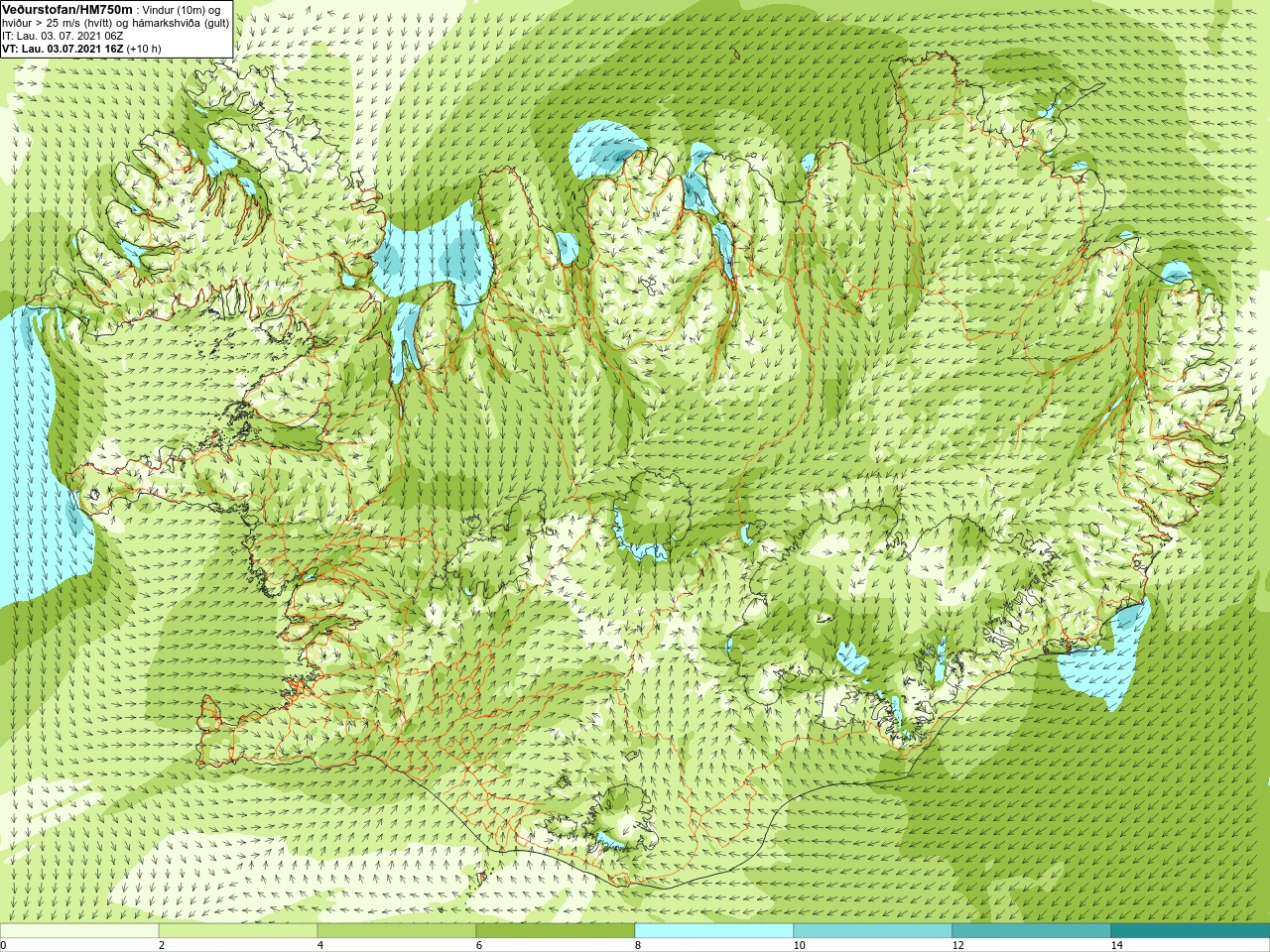Click the legend scale value "6"

point(479,945)
